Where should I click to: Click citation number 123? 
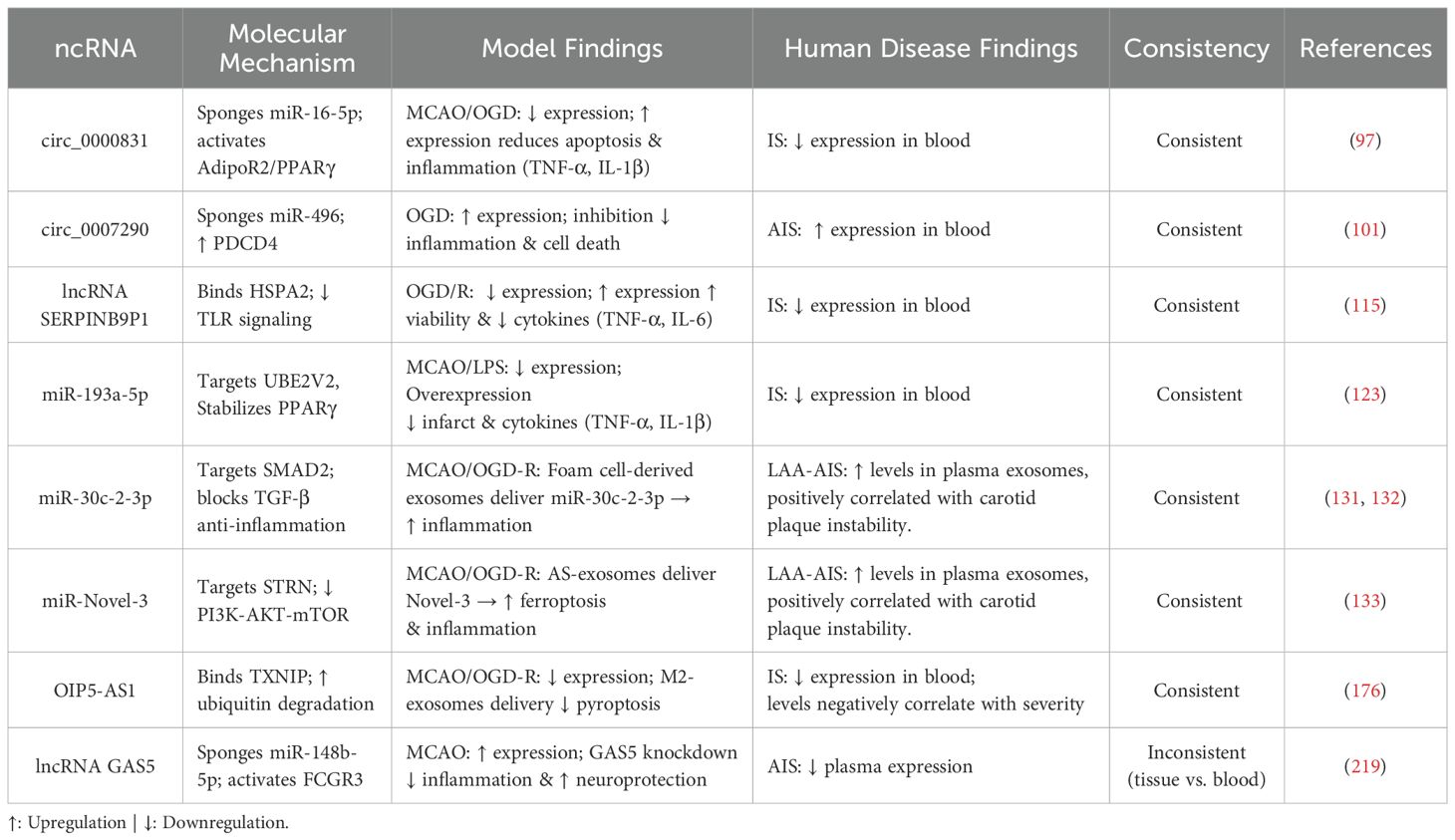click(x=1364, y=395)
